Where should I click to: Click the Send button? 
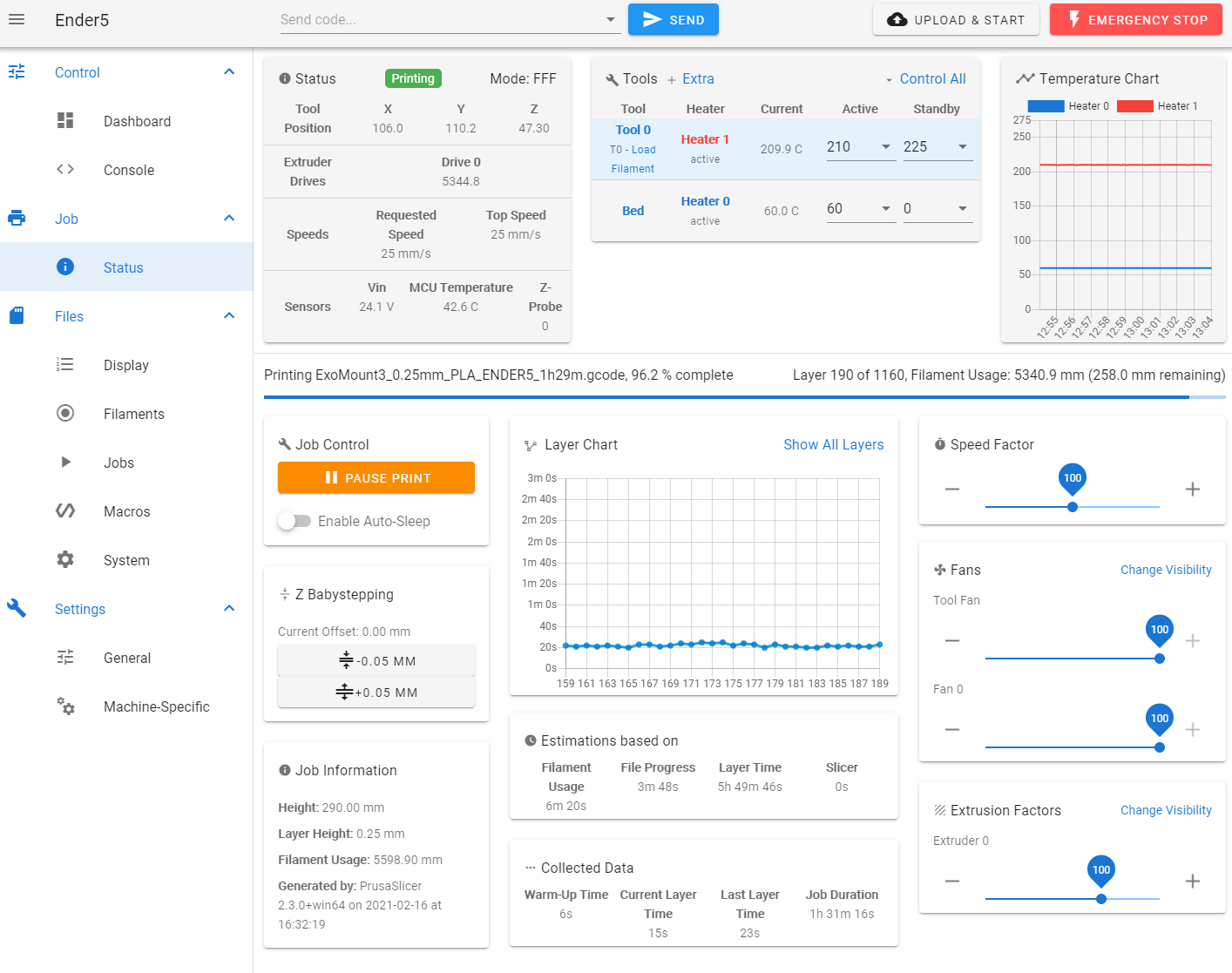tap(674, 19)
